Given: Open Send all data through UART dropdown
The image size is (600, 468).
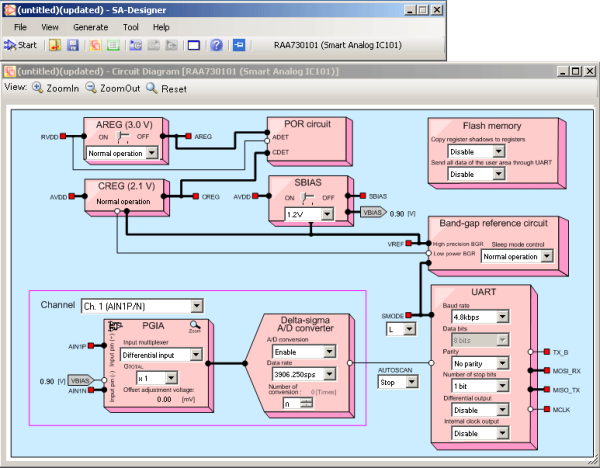Looking at the screenshot, I should pos(476,174).
